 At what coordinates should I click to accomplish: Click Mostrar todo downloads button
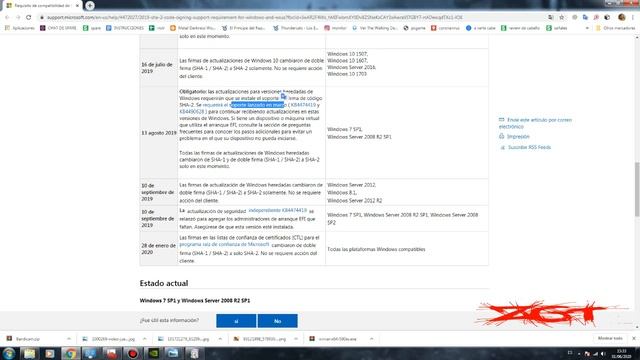tap(610, 338)
